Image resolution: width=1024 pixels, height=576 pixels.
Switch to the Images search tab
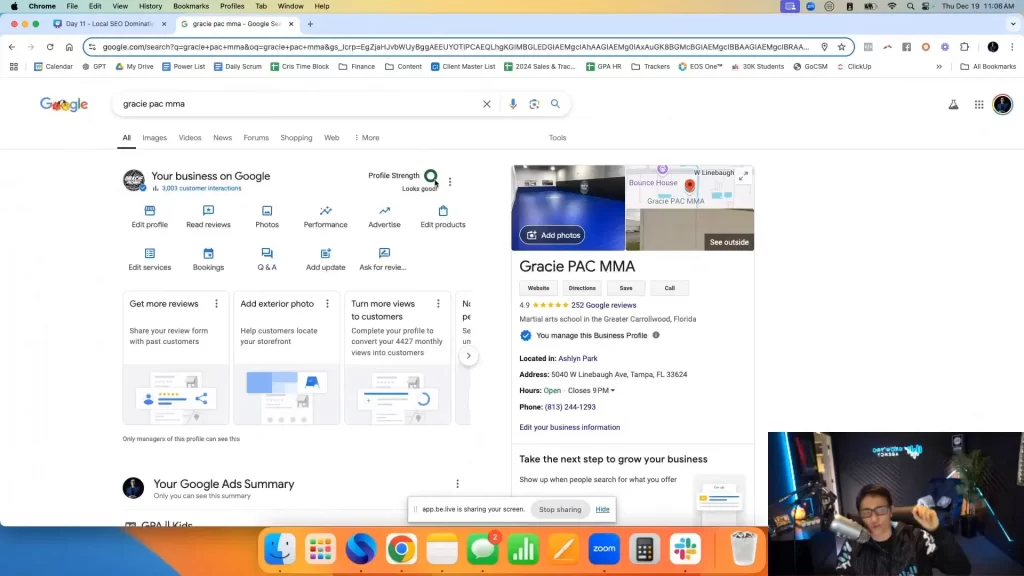(154, 138)
